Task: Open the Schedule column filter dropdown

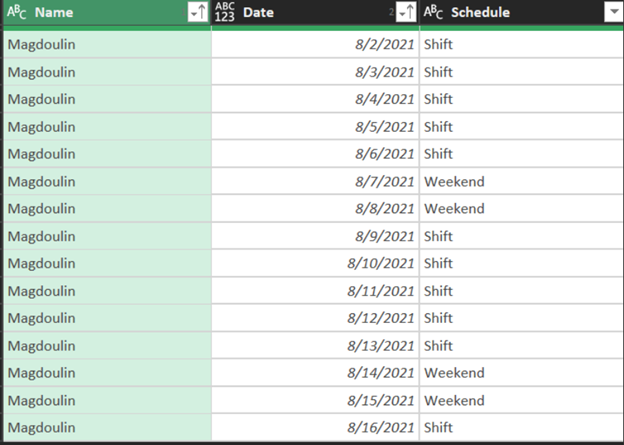Action: coord(613,12)
